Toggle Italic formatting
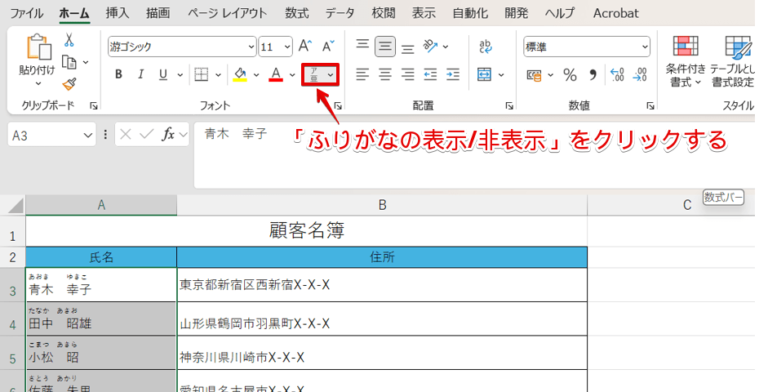Screen dimensions: 768x392 click(141, 74)
